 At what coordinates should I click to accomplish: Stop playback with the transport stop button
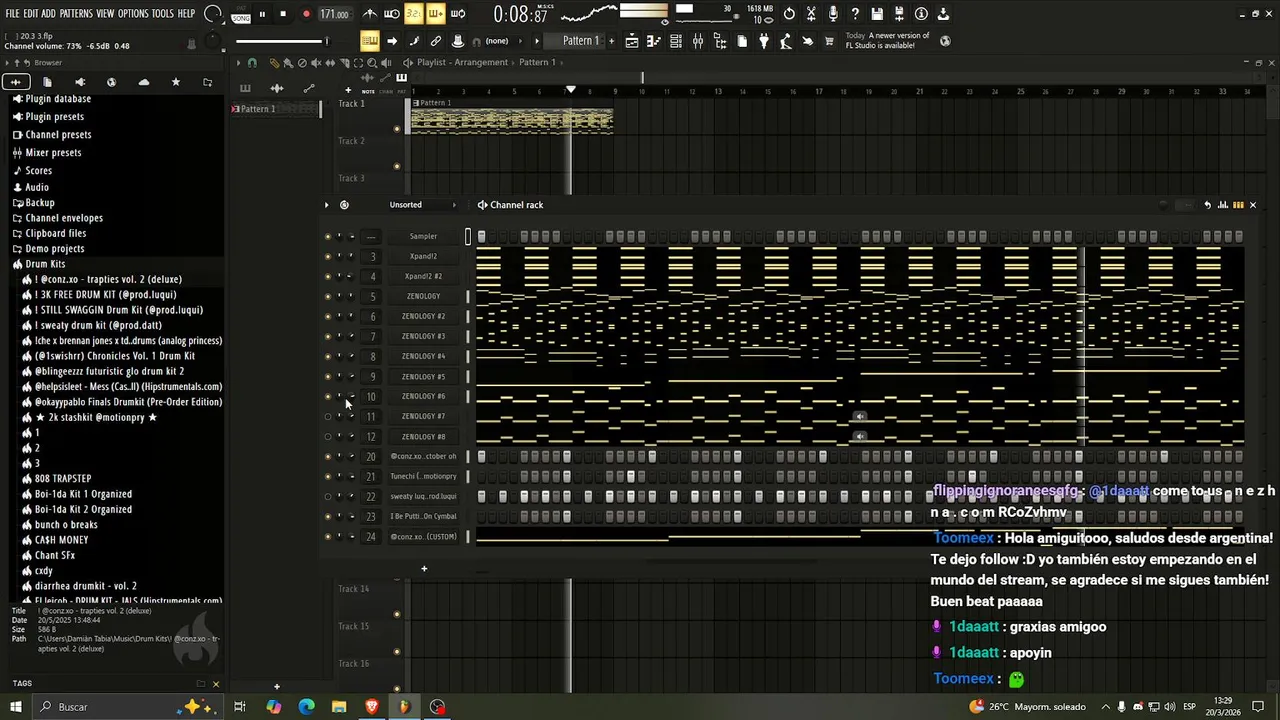[x=283, y=14]
